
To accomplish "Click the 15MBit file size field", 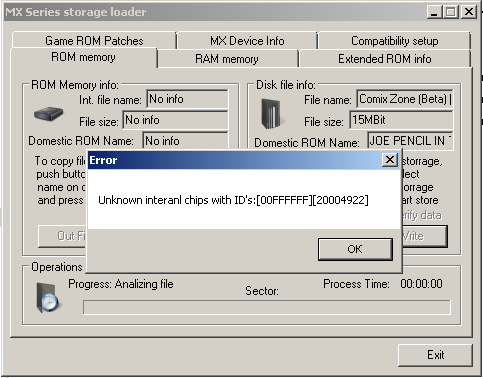I will point(401,120).
